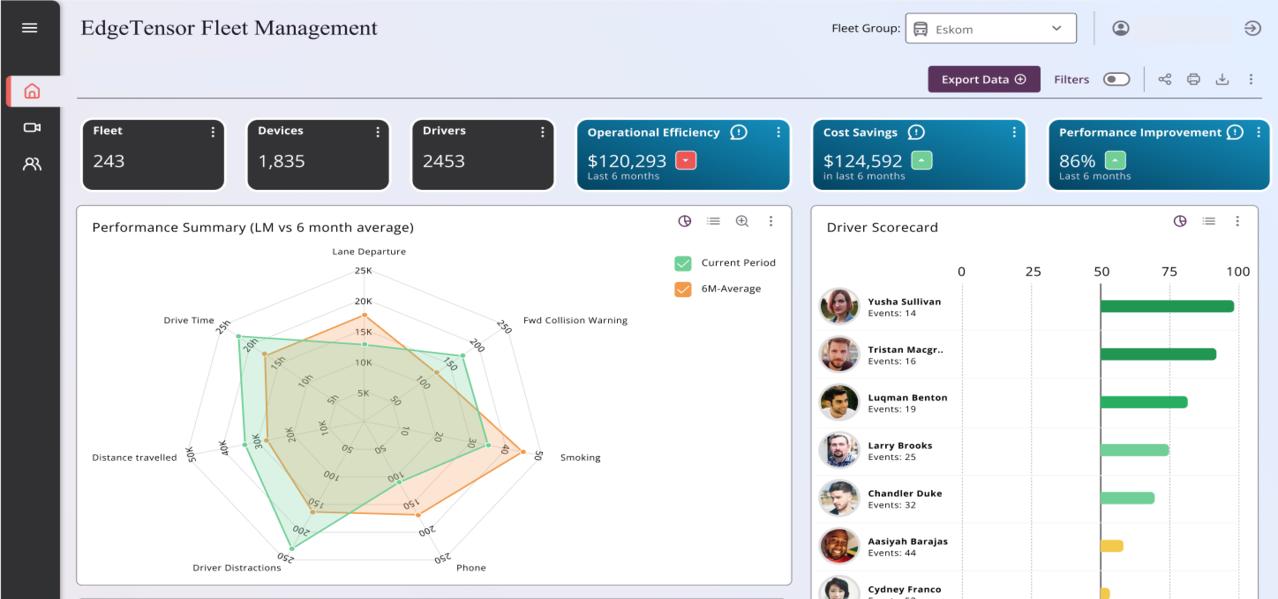Click the share icon in toolbar
This screenshot has height=599, width=1278.
[x=1165, y=80]
